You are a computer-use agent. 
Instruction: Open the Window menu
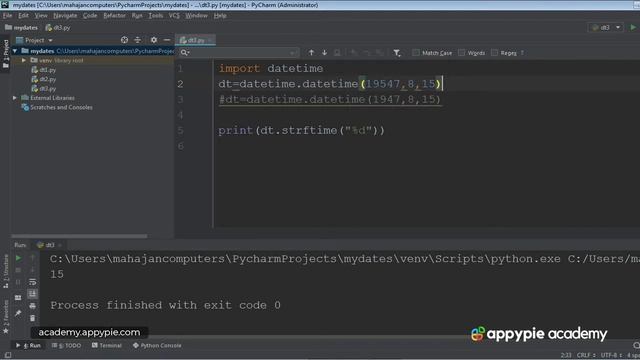[x=196, y=16]
